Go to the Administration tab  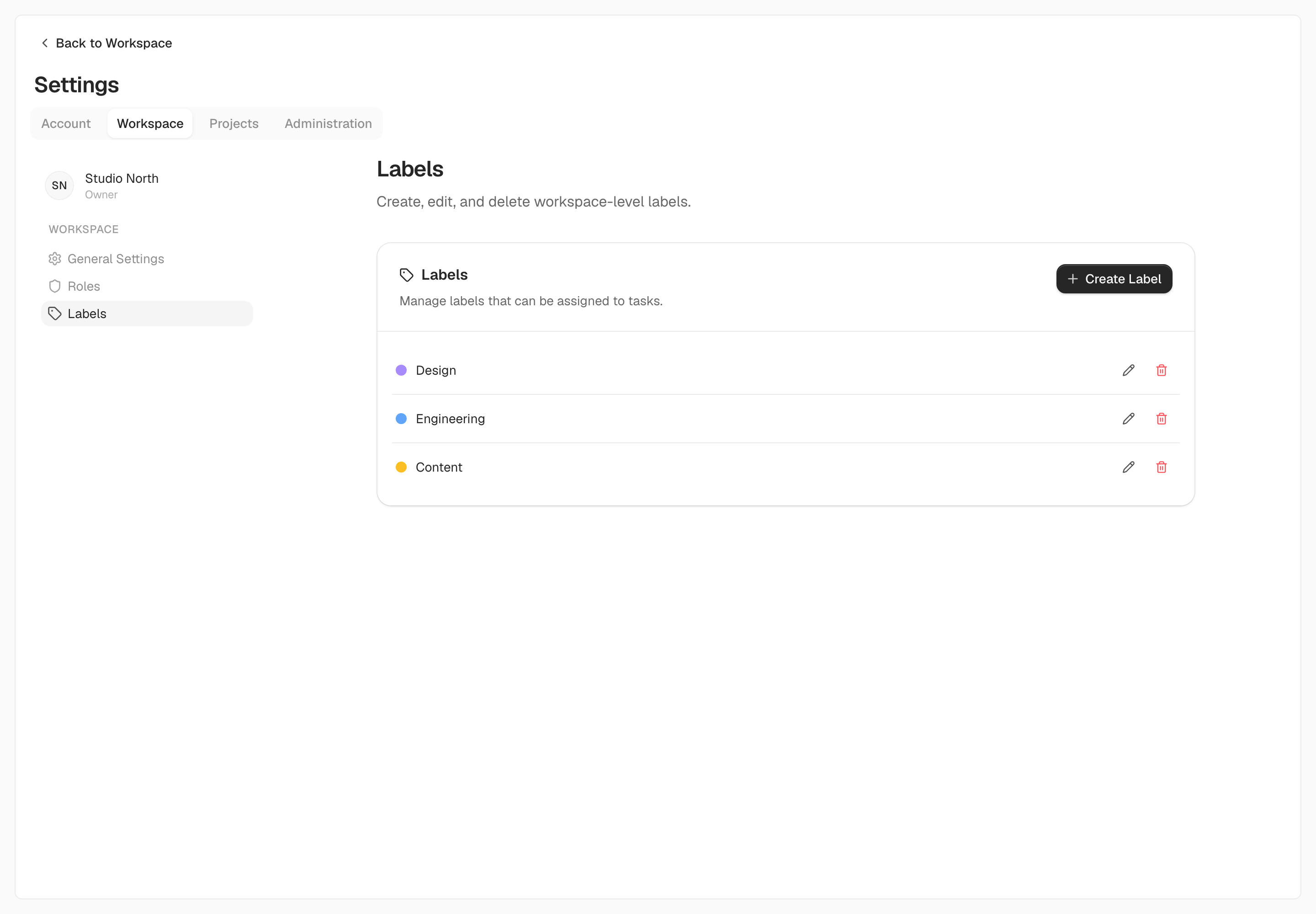point(328,124)
